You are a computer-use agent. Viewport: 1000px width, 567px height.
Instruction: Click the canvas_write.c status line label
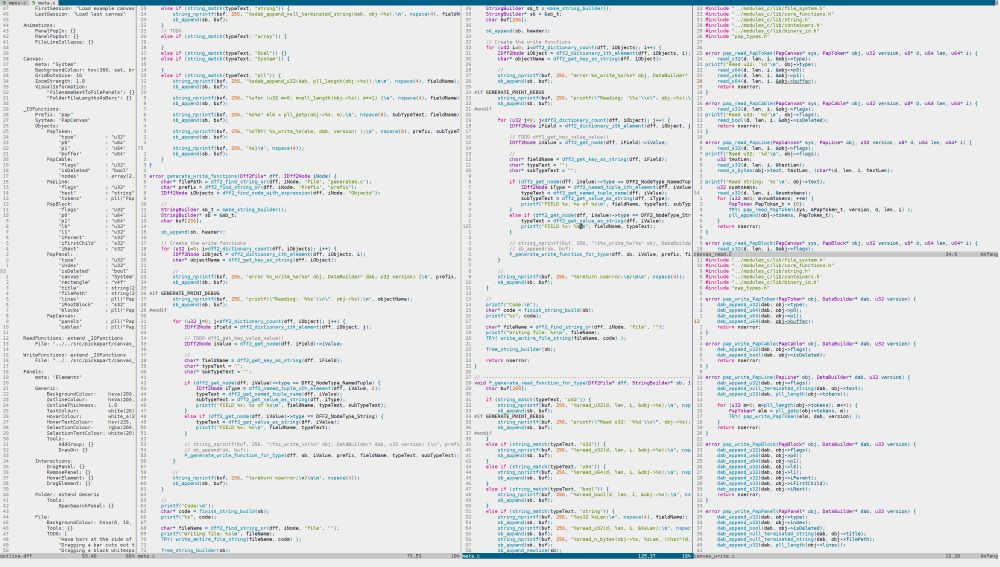click(x=713, y=556)
